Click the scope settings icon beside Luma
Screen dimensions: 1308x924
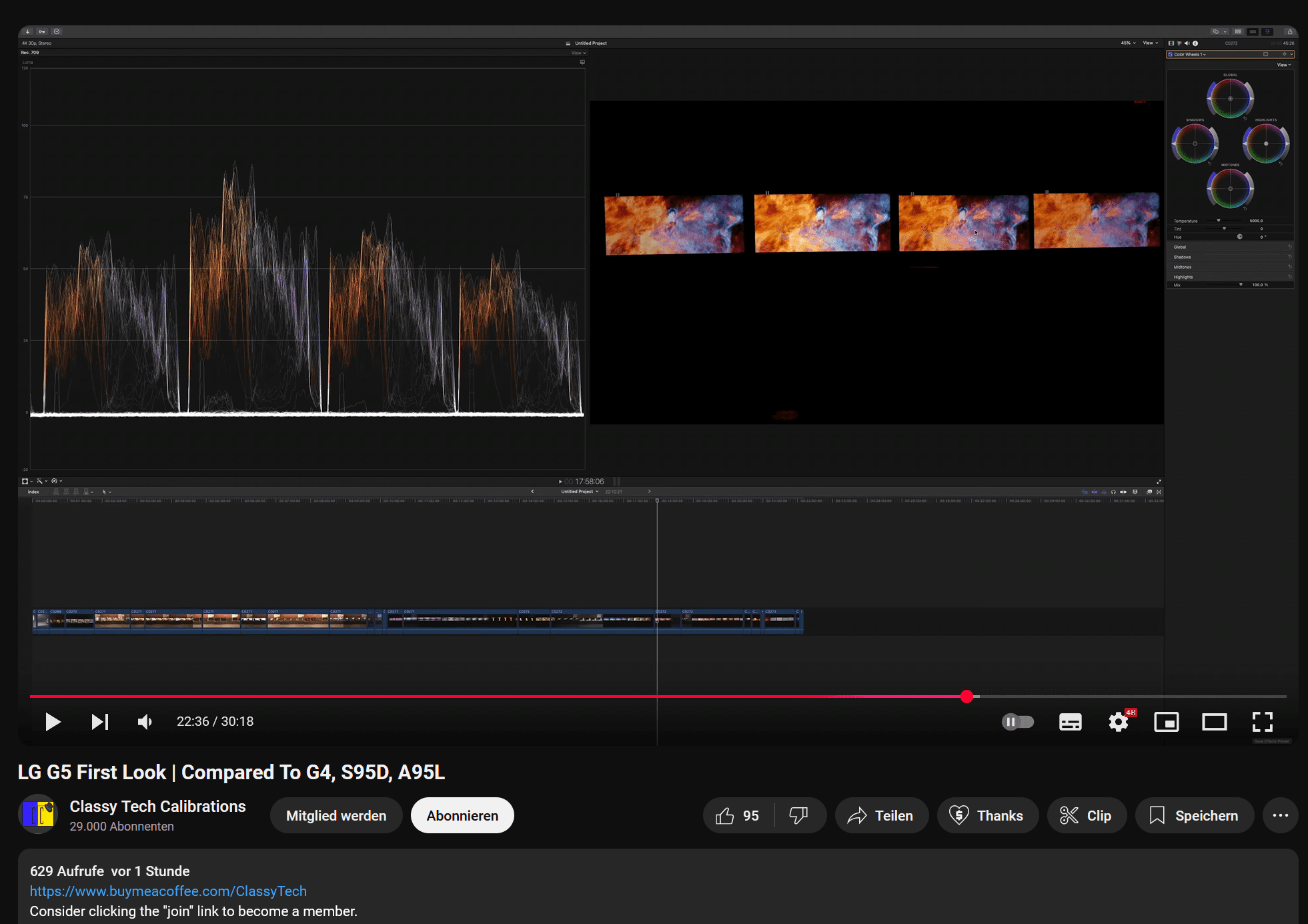[582, 62]
